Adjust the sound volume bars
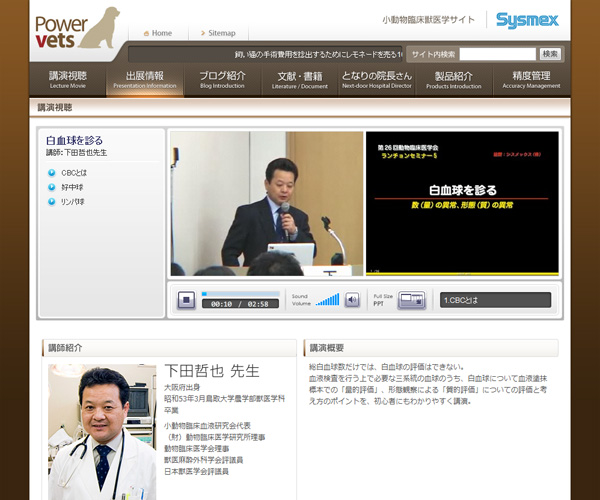The image size is (600, 500). [328, 300]
